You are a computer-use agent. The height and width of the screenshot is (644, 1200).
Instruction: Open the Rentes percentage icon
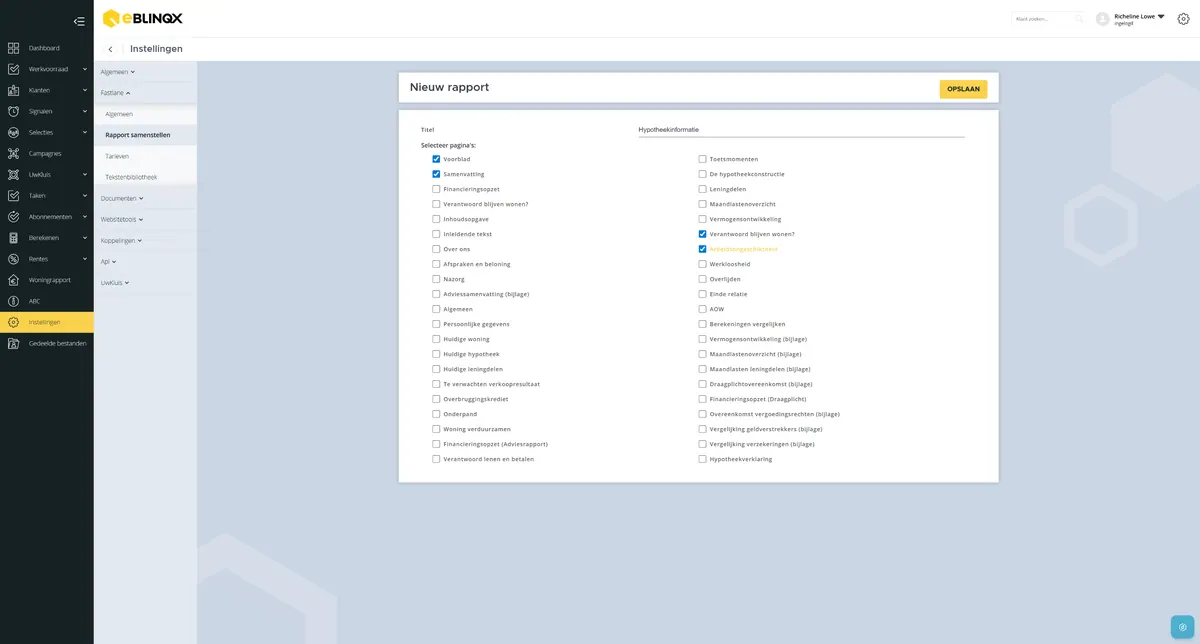(13, 259)
